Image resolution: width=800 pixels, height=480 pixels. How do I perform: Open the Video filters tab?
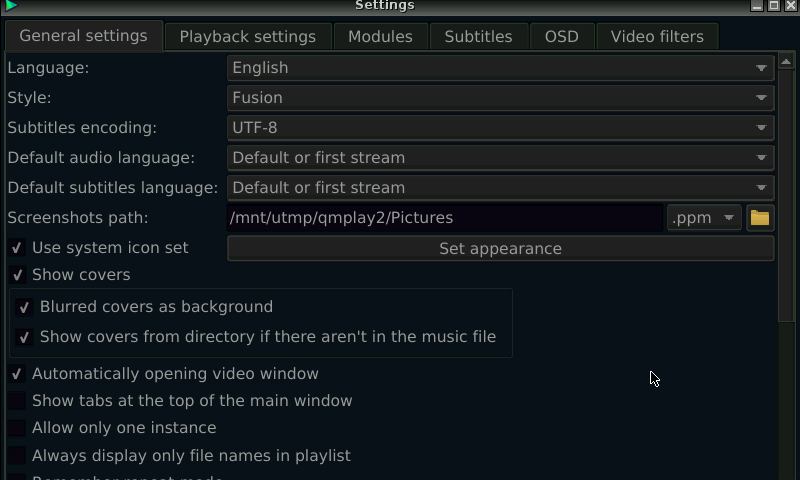point(657,37)
